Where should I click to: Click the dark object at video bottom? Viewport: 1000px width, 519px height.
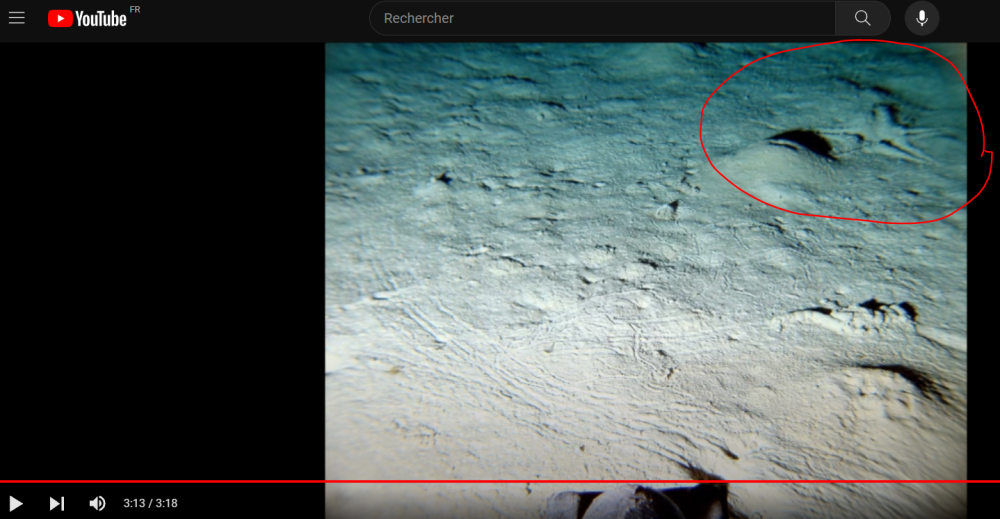(x=640, y=500)
